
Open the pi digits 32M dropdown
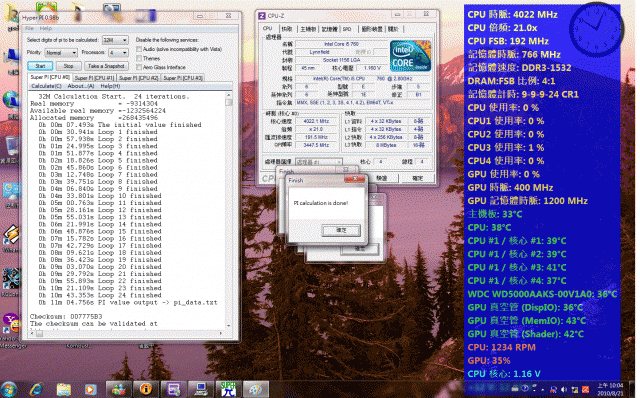point(115,40)
